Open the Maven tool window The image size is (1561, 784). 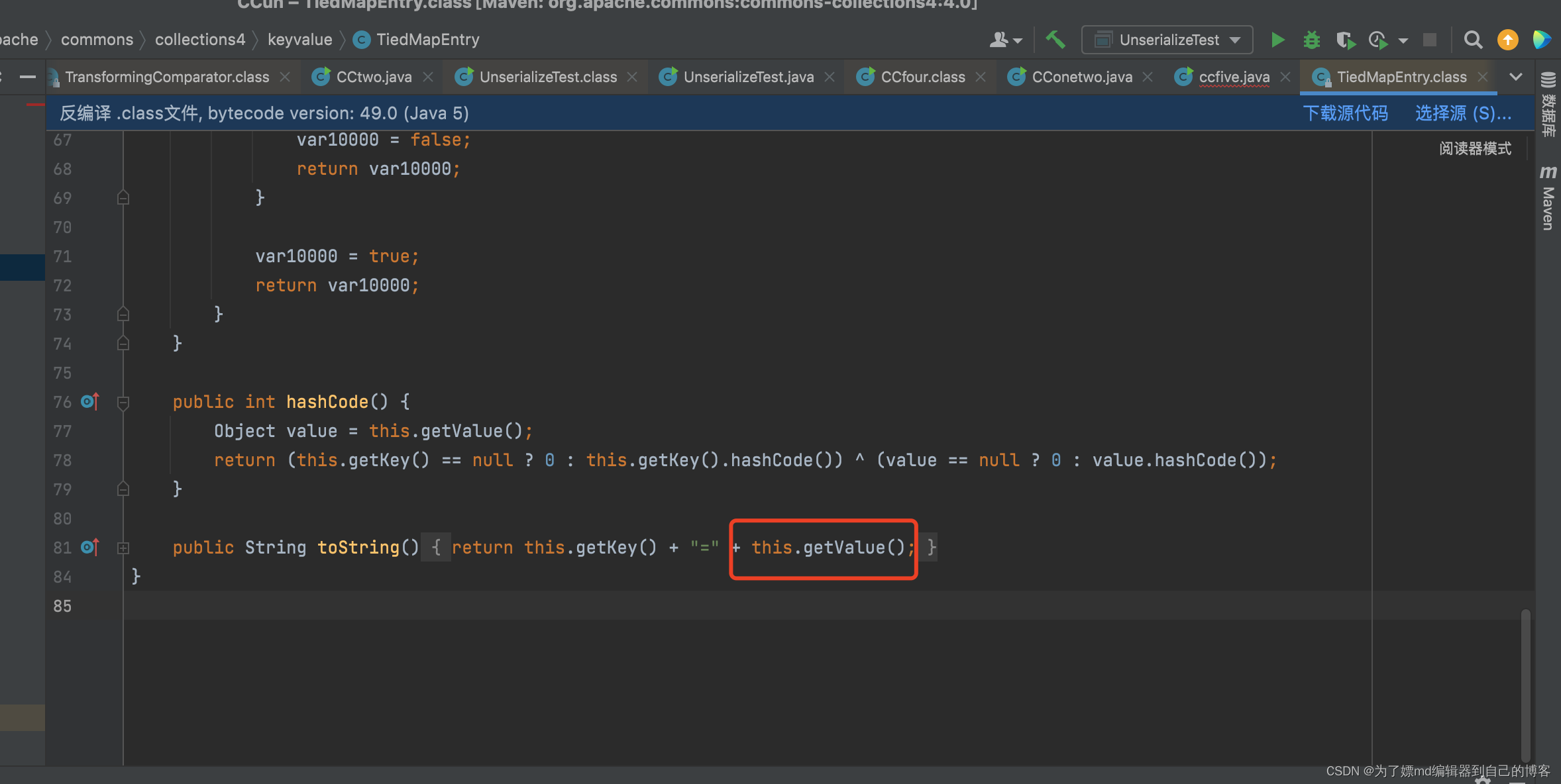click(x=1548, y=197)
